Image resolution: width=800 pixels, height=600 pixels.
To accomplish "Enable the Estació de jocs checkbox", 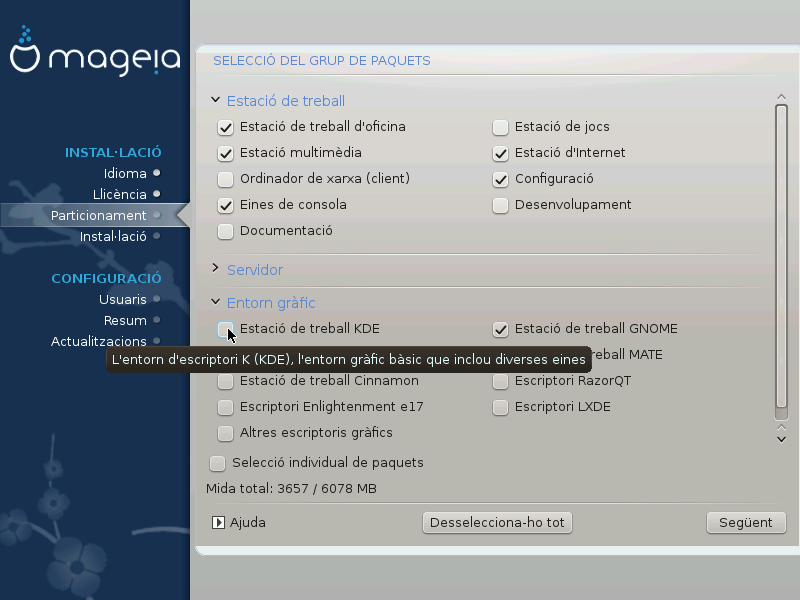I will pos(500,127).
